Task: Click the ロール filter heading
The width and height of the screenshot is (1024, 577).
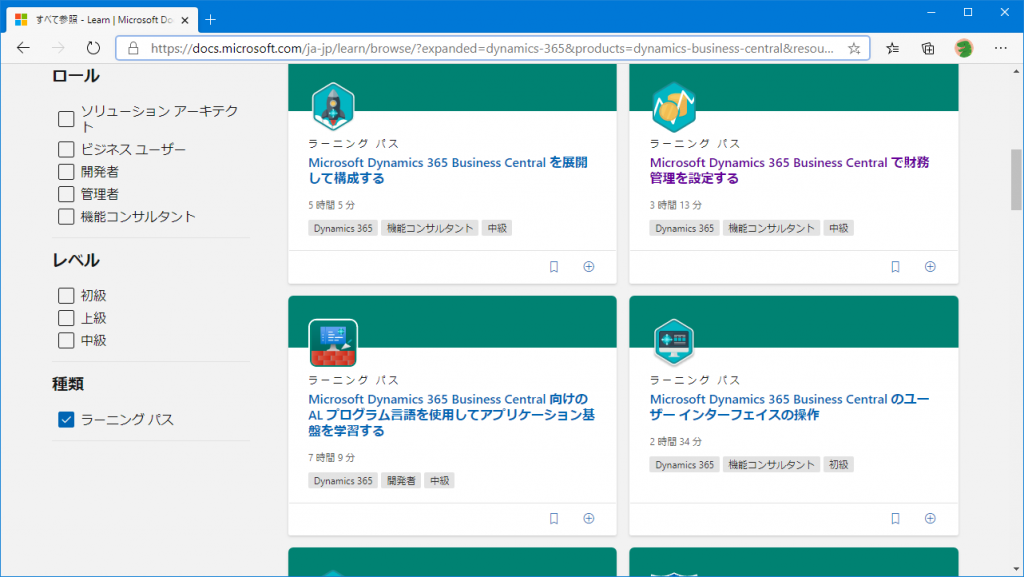Action: (x=76, y=76)
